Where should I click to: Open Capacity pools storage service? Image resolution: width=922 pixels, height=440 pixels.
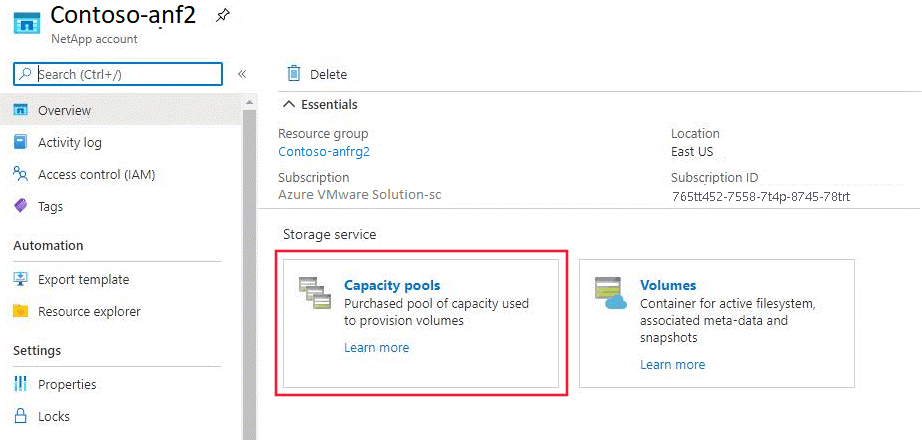coord(392,285)
